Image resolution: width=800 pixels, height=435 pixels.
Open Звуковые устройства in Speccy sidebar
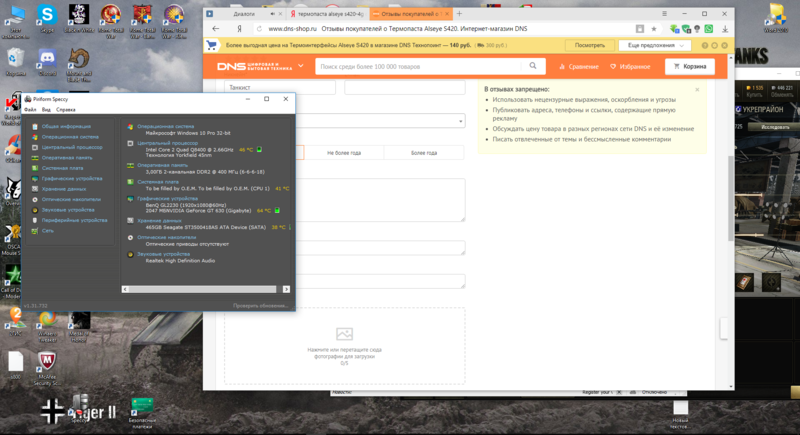pos(68,210)
